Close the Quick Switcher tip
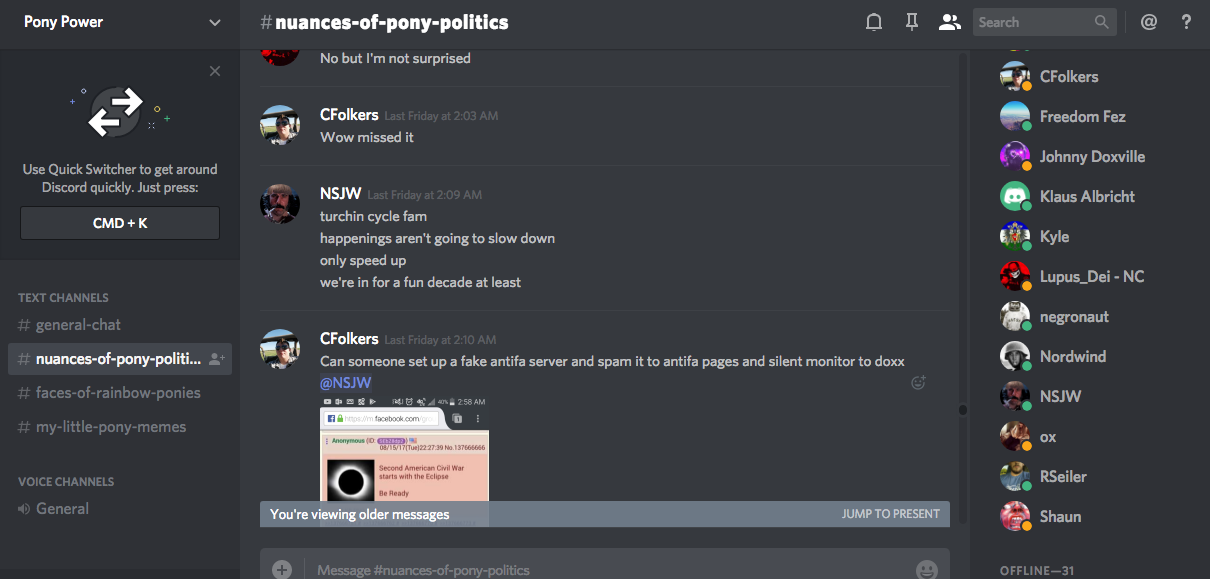Image resolution: width=1210 pixels, height=579 pixels. coord(215,71)
